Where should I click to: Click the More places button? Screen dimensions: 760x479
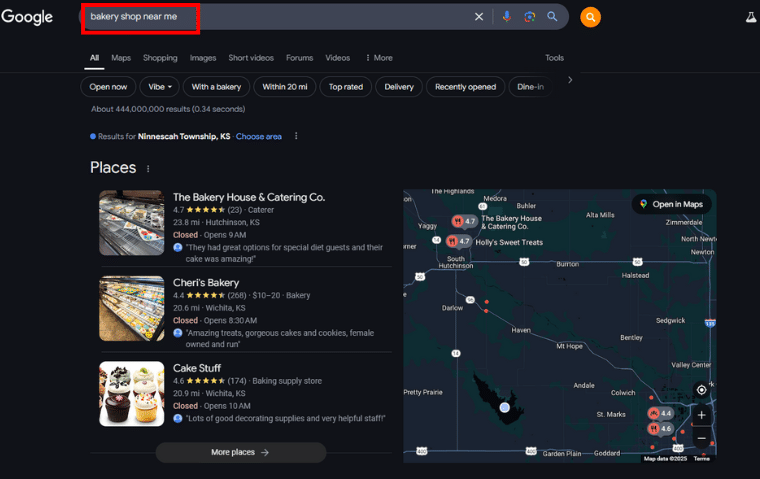(x=240, y=452)
